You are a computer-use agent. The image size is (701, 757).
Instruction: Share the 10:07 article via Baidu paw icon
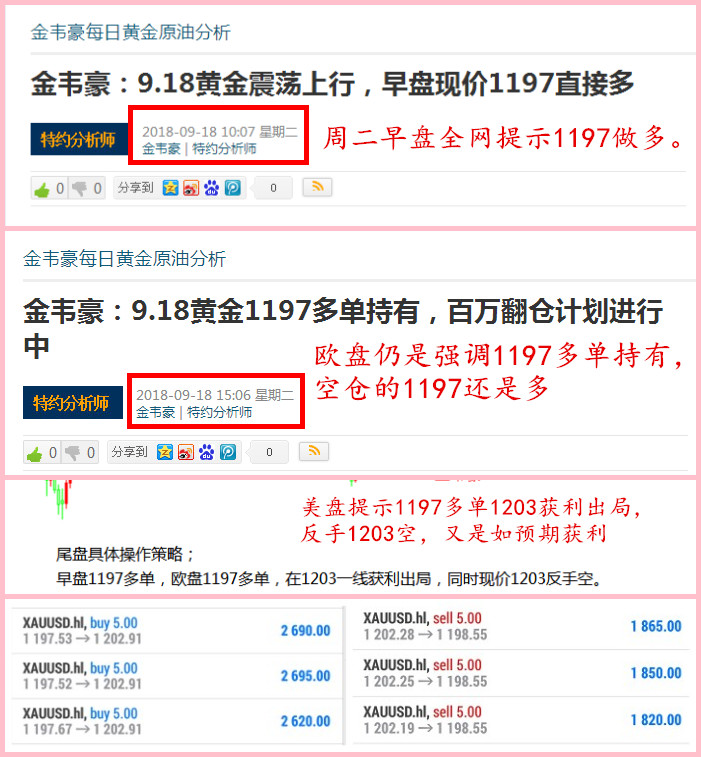[x=211, y=188]
